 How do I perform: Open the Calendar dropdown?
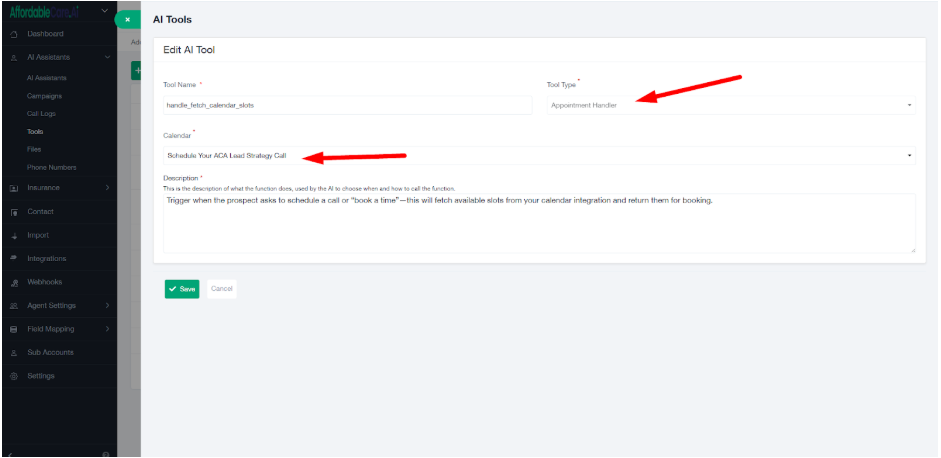tap(539, 155)
